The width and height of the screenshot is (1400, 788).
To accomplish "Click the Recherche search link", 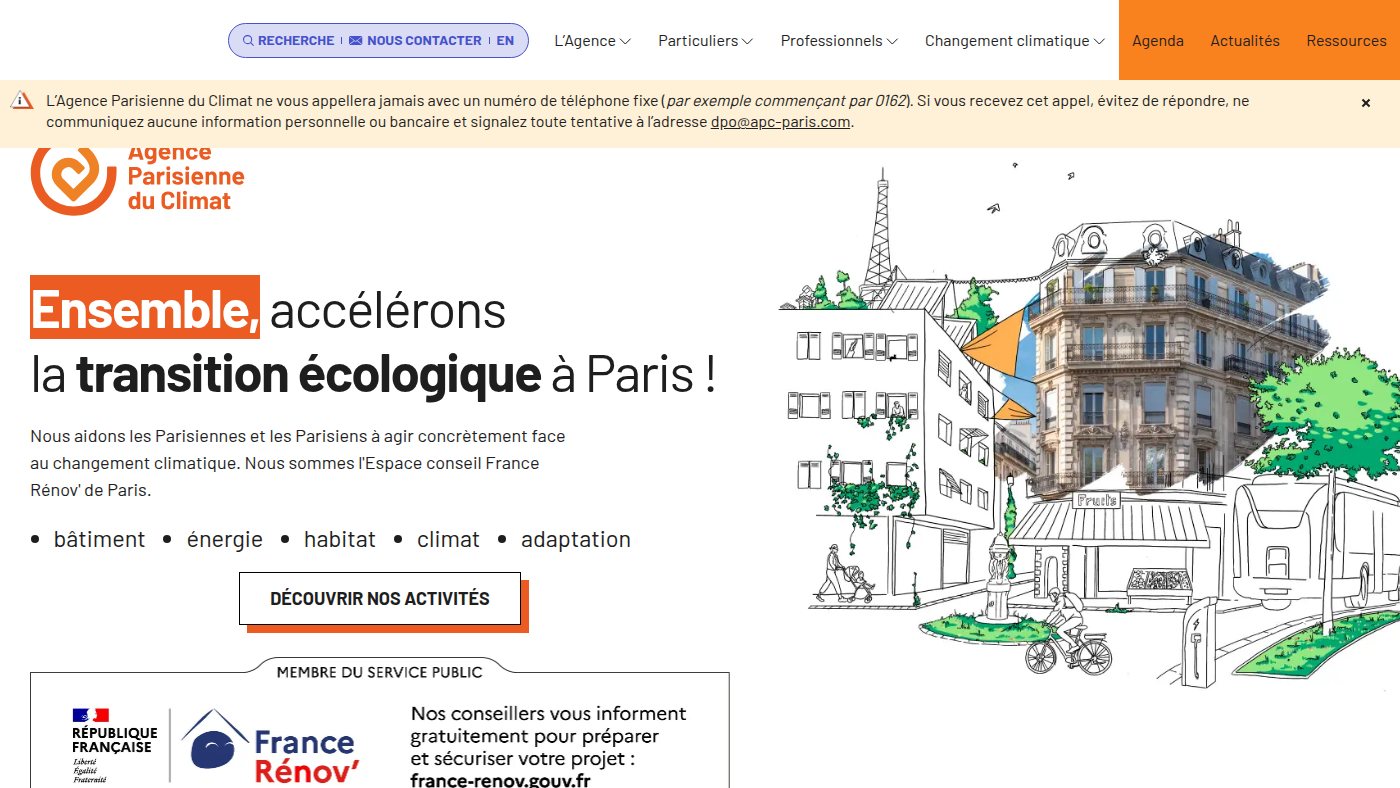I will click(288, 41).
